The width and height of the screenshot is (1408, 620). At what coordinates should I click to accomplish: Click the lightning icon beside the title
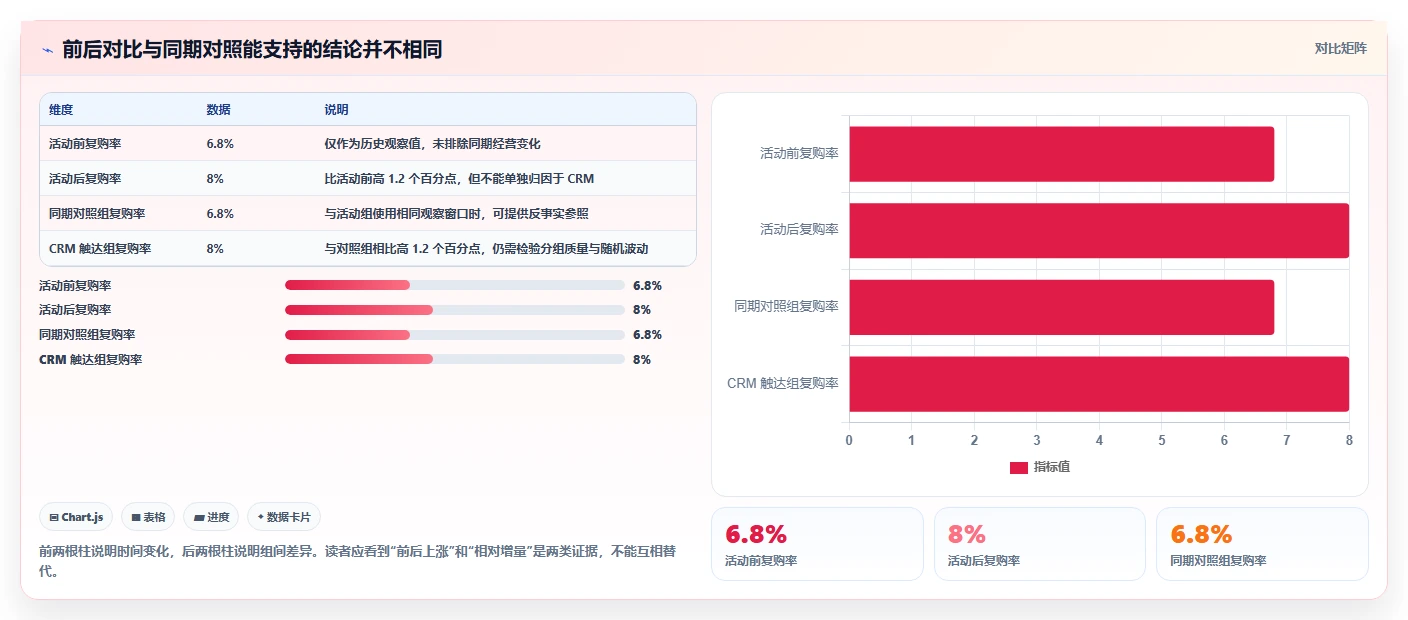47,50
